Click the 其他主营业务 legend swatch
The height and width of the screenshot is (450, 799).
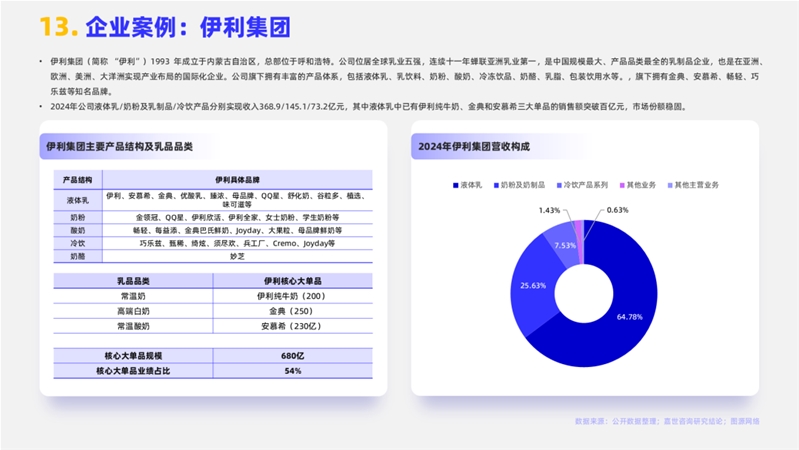click(670, 186)
